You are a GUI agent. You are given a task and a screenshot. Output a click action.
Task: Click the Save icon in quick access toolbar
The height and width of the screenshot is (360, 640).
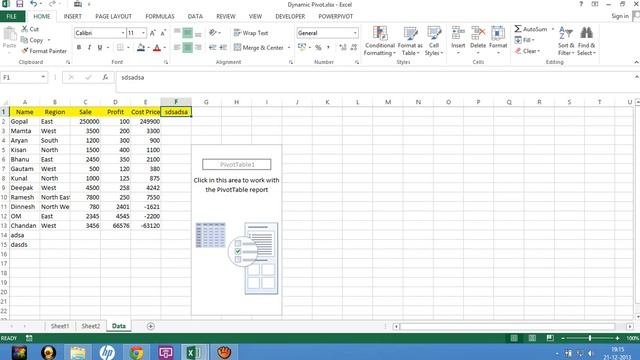(x=19, y=4)
